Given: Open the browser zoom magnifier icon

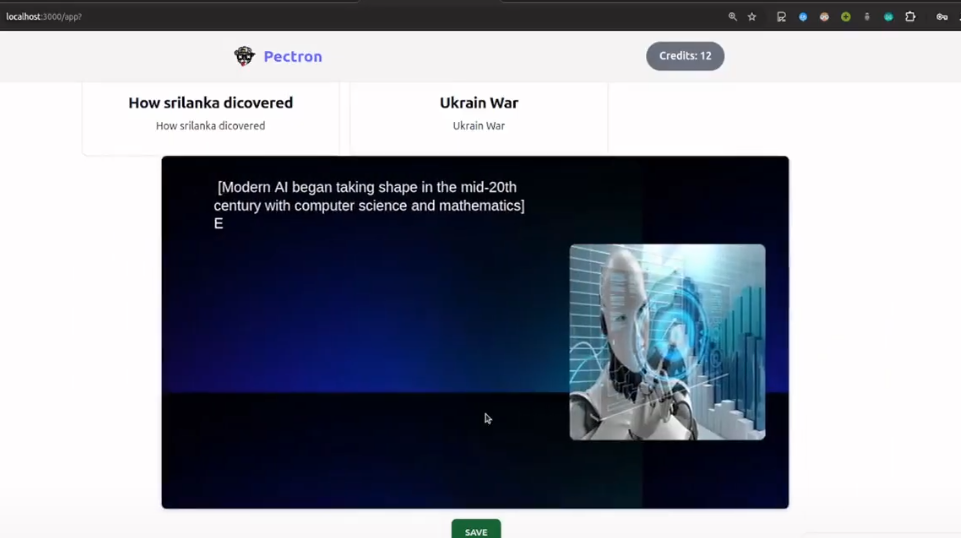Looking at the screenshot, I should click(732, 17).
